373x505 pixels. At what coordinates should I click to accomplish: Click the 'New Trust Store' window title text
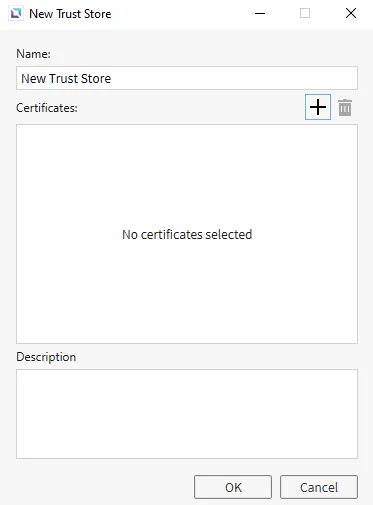click(70, 14)
